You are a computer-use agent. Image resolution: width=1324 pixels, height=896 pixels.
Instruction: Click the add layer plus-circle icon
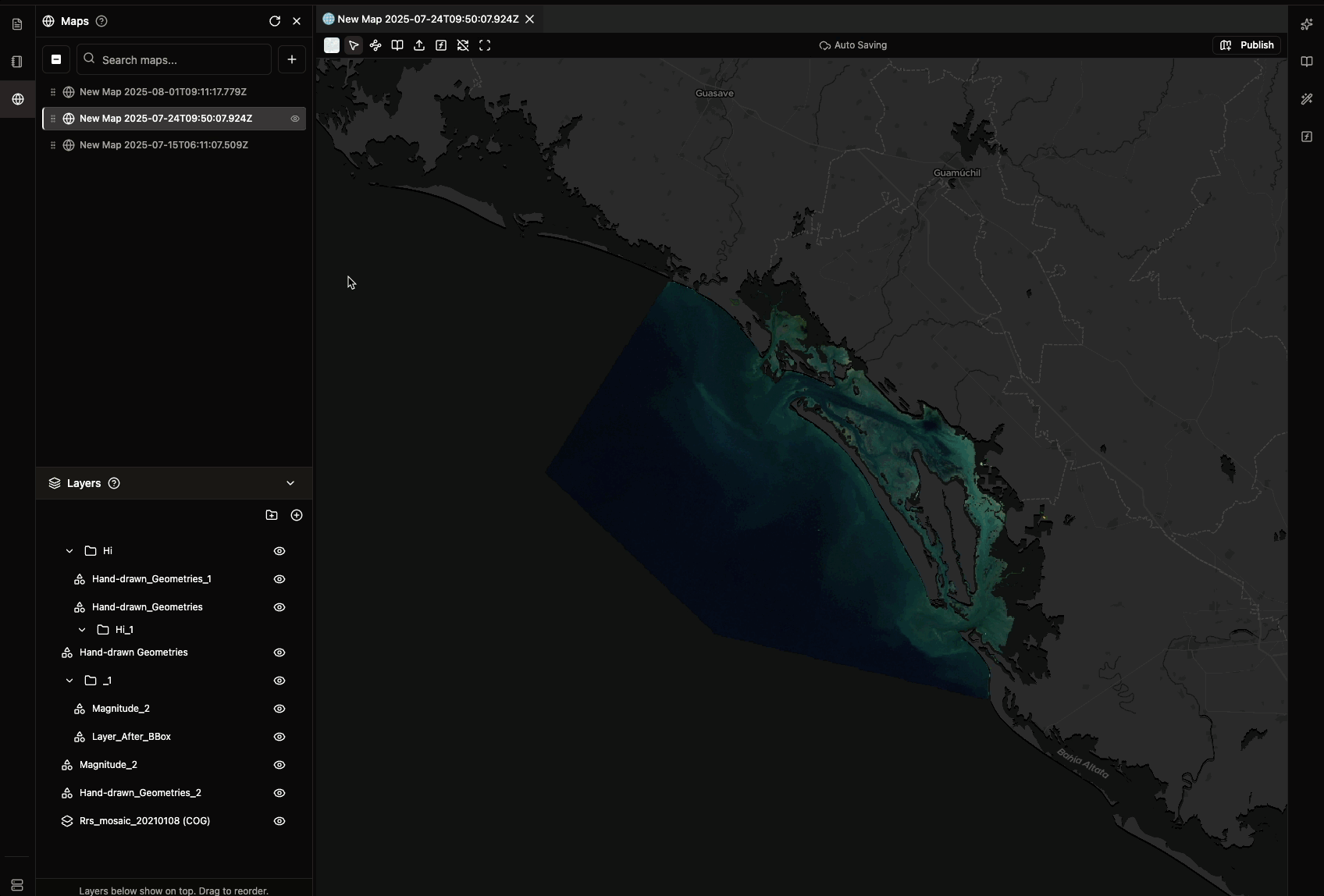pyautogui.click(x=297, y=515)
